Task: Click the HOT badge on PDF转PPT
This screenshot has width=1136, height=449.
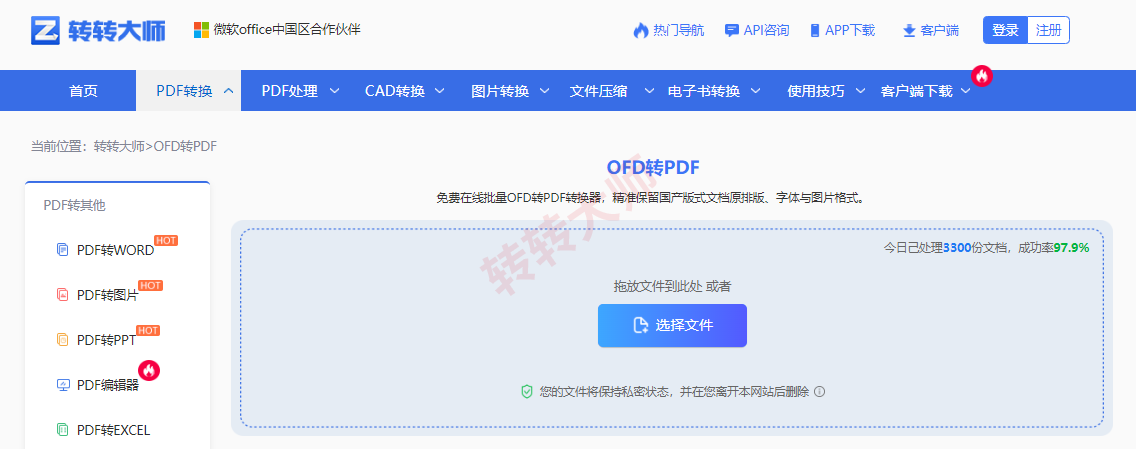Action: (148, 330)
